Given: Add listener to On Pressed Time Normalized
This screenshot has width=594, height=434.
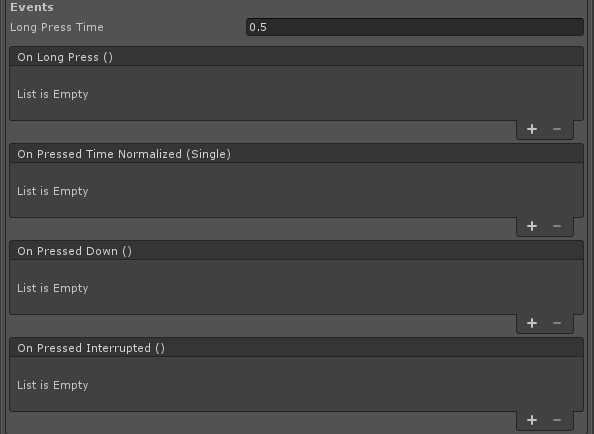Looking at the screenshot, I should tap(532, 226).
